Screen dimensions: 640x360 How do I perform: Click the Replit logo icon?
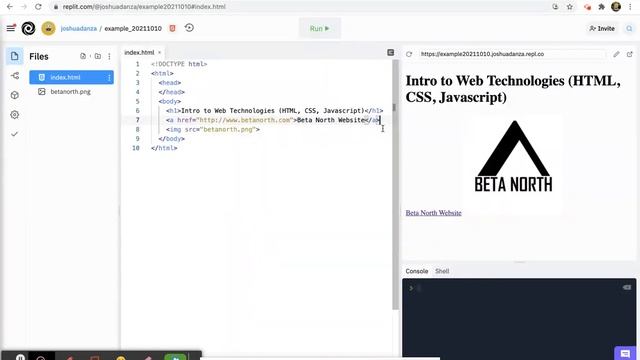point(28,28)
